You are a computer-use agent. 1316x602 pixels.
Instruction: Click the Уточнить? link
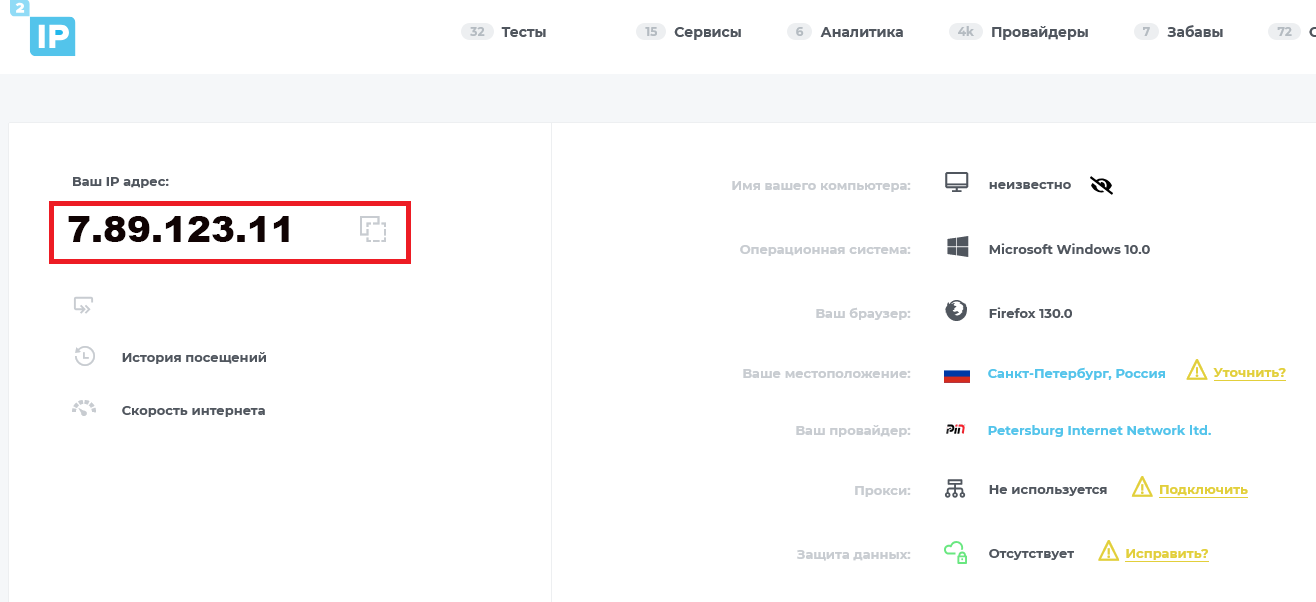point(1250,372)
